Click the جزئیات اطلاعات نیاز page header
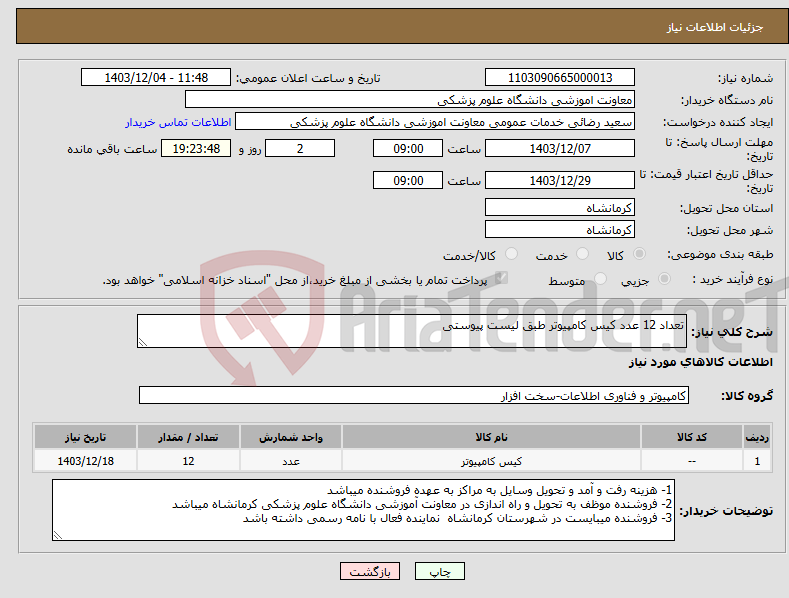This screenshot has width=789, height=598. [715, 27]
